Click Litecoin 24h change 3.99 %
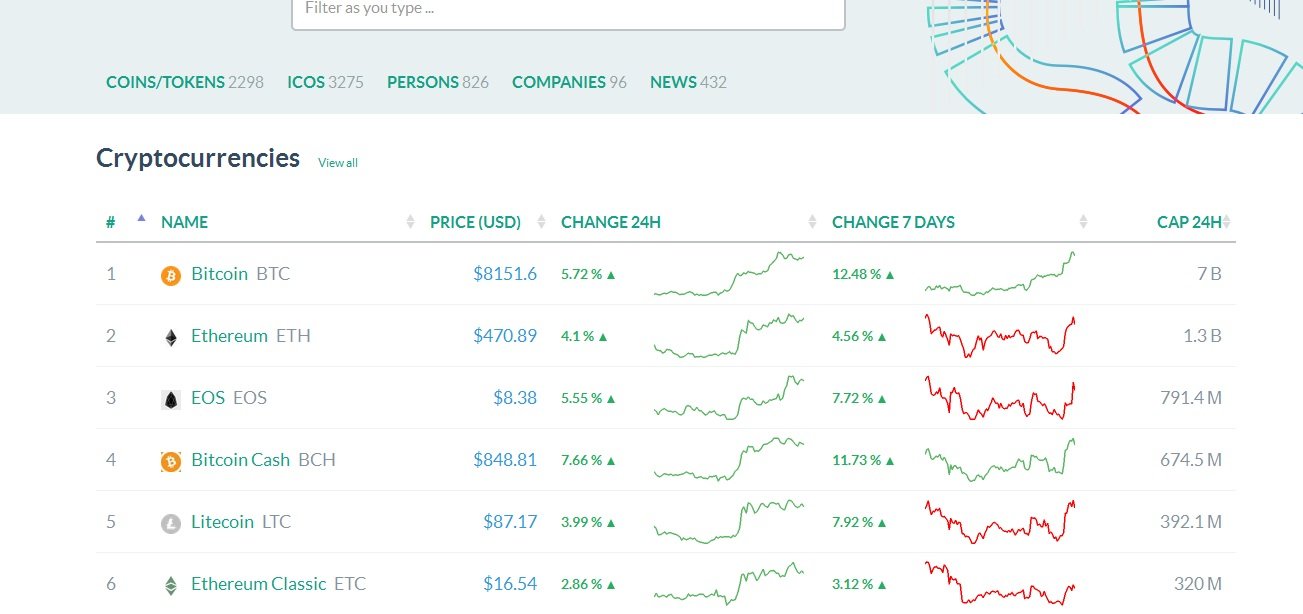 (x=589, y=522)
